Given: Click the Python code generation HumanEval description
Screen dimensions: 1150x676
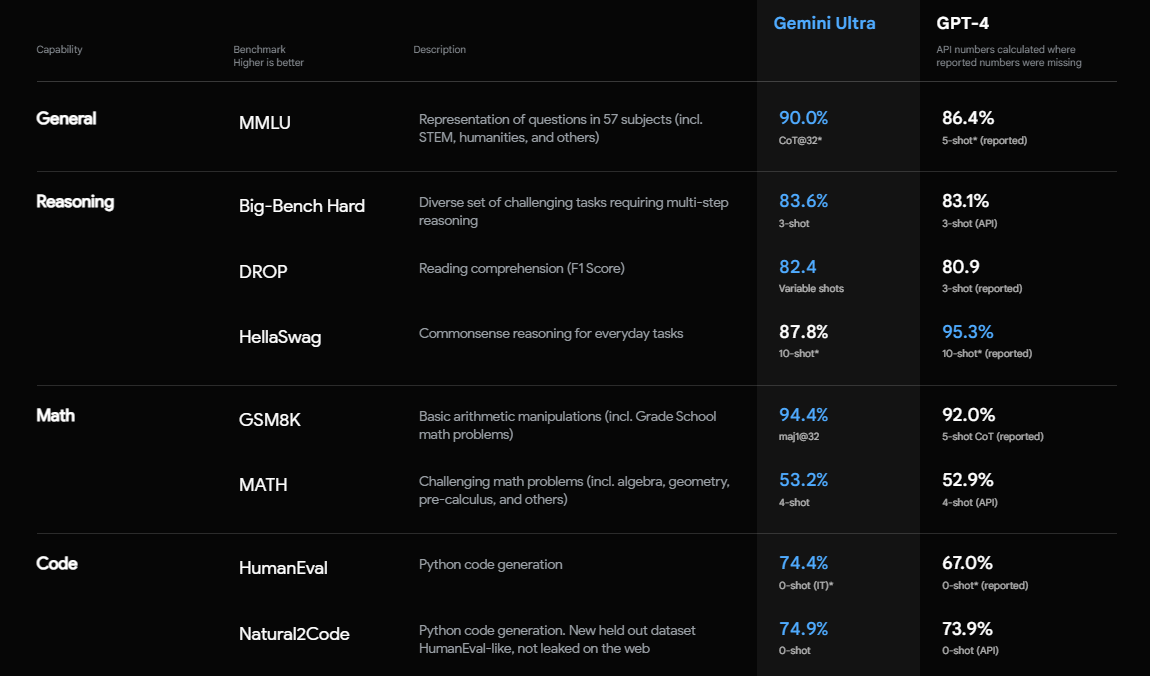Looking at the screenshot, I should point(491,565).
